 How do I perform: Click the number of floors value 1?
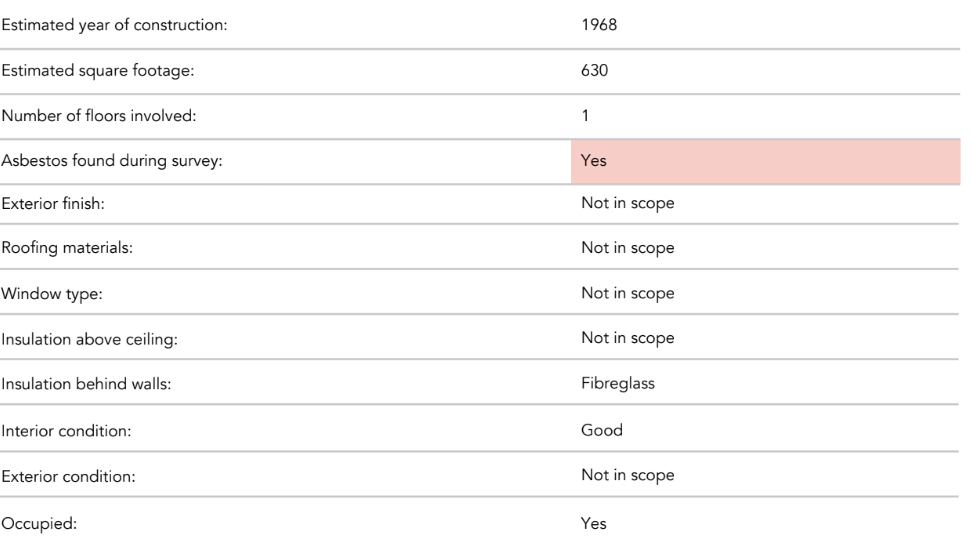(x=585, y=116)
